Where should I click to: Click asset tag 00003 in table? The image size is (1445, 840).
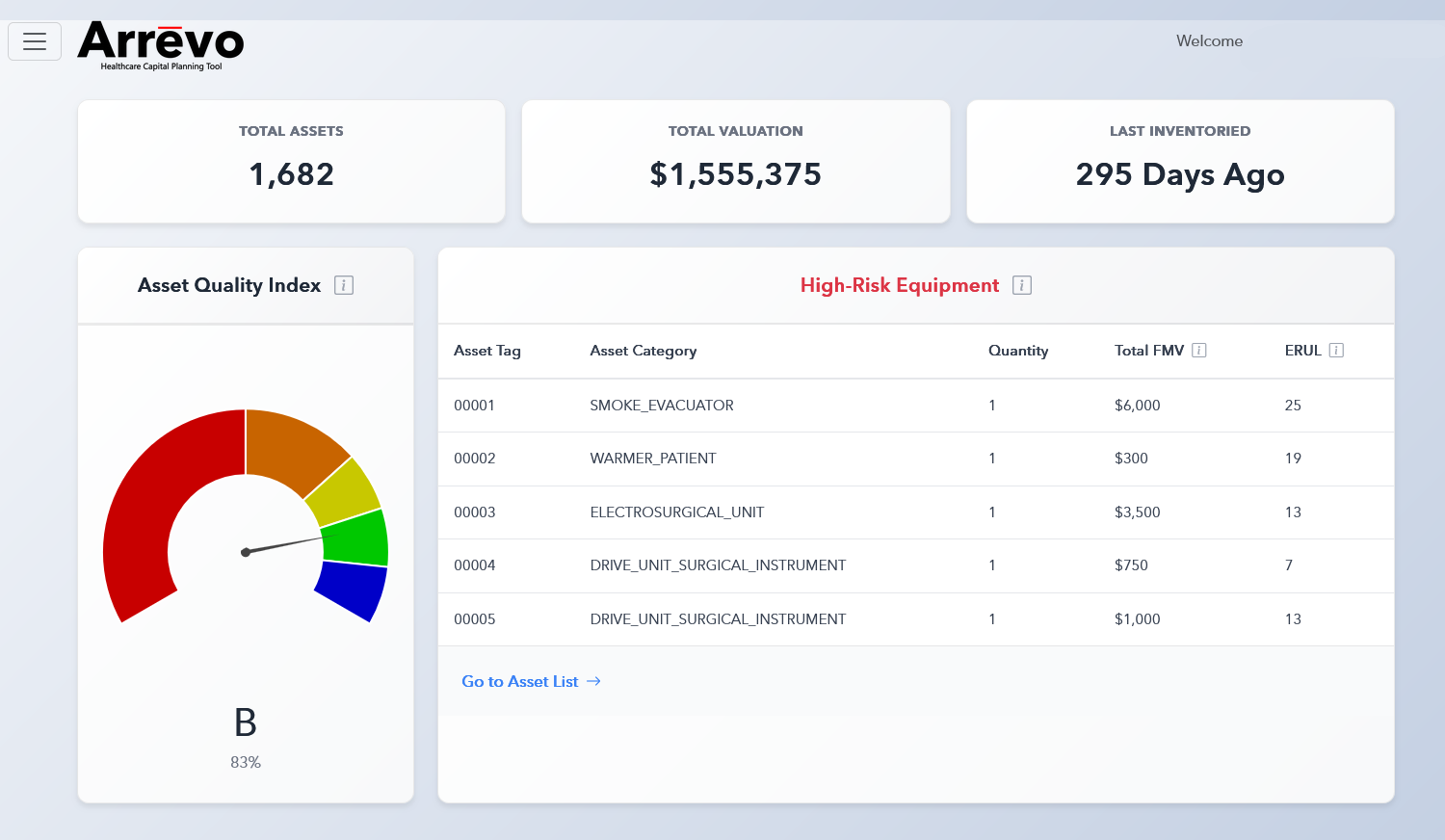tap(475, 512)
